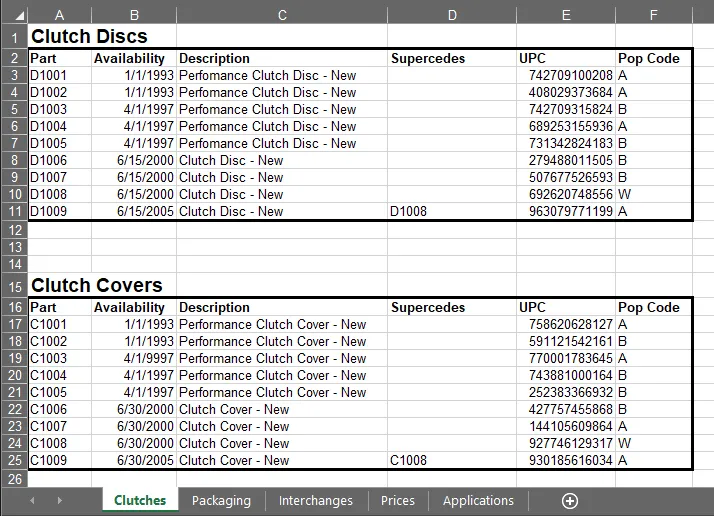Click the Clutch Discs title cell
This screenshot has height=516, width=714.
point(89,37)
